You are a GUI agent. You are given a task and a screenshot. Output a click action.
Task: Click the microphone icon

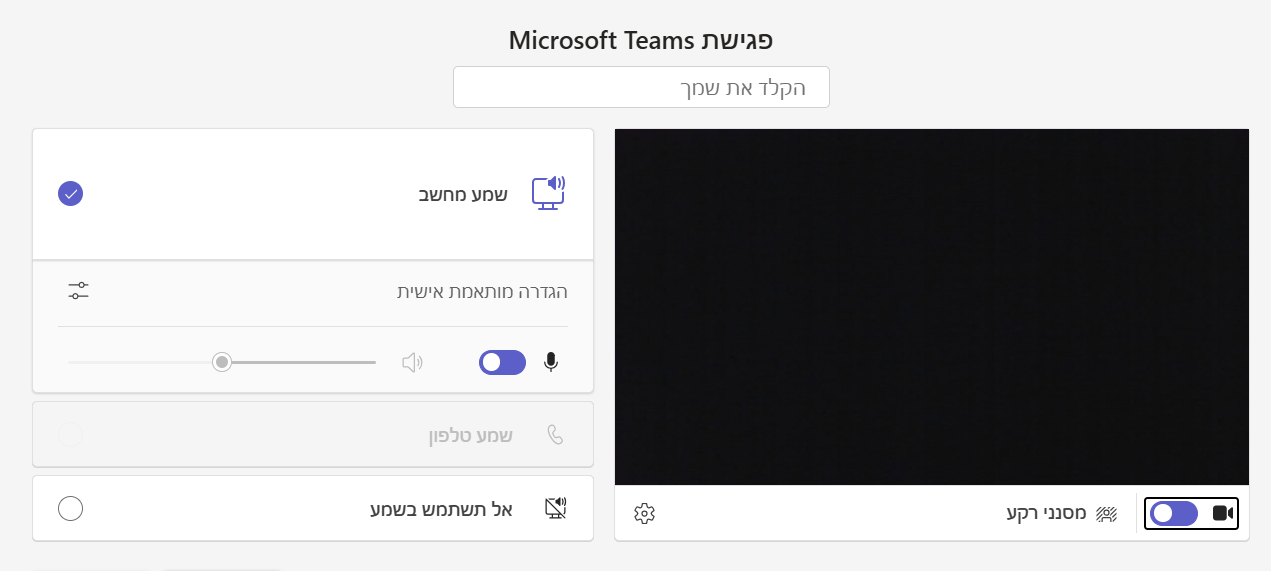pyautogui.click(x=550, y=362)
